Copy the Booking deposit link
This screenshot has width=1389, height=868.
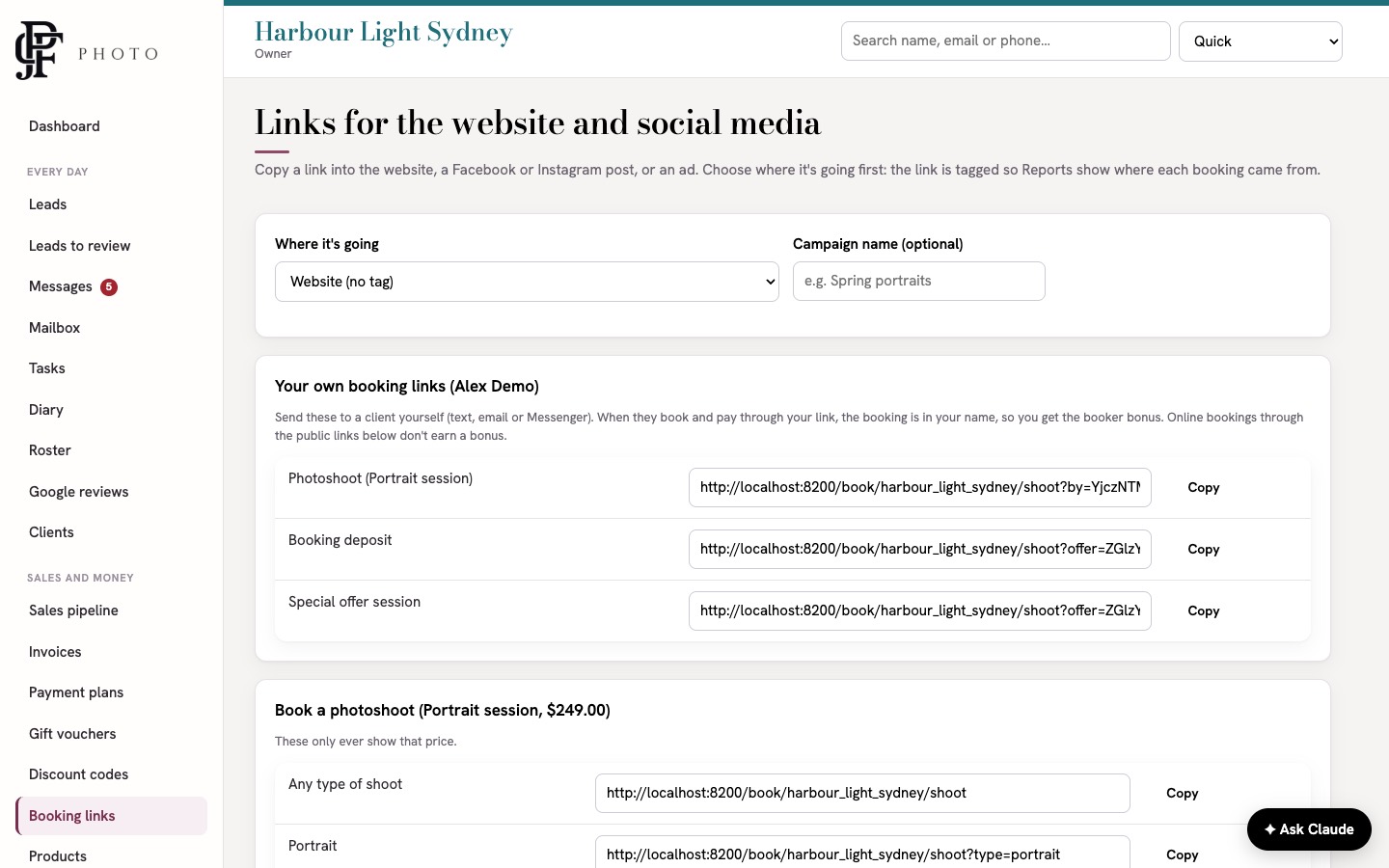[x=1204, y=550]
